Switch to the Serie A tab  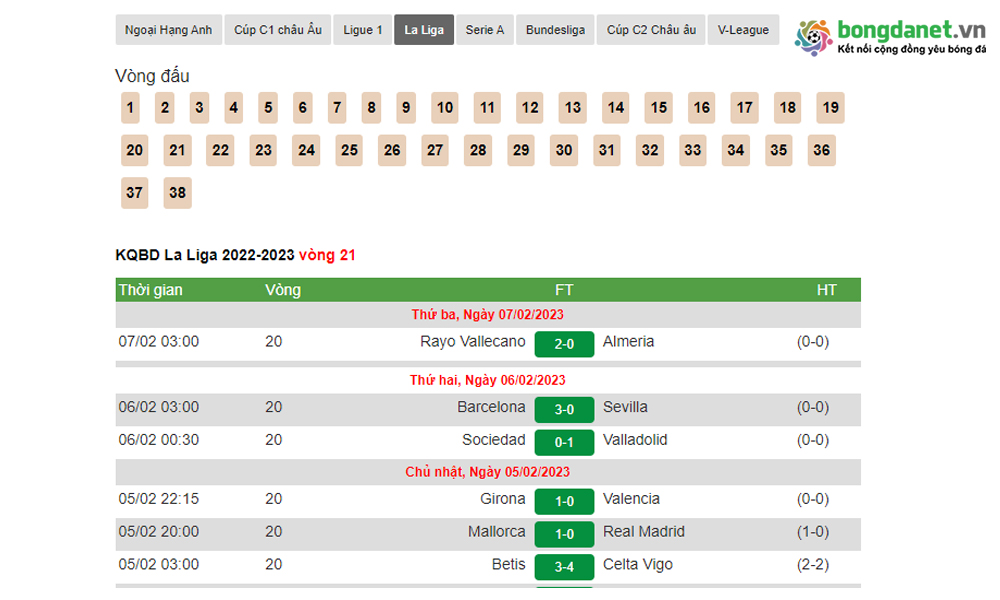485,30
